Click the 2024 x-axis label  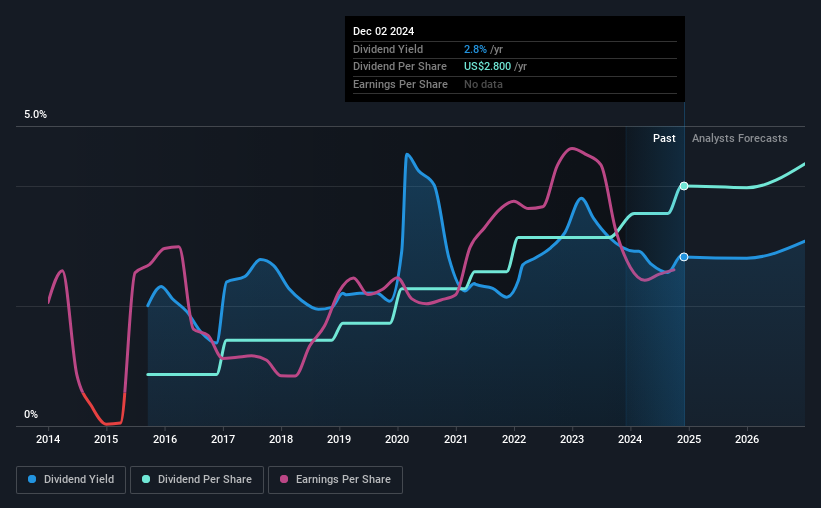point(630,439)
